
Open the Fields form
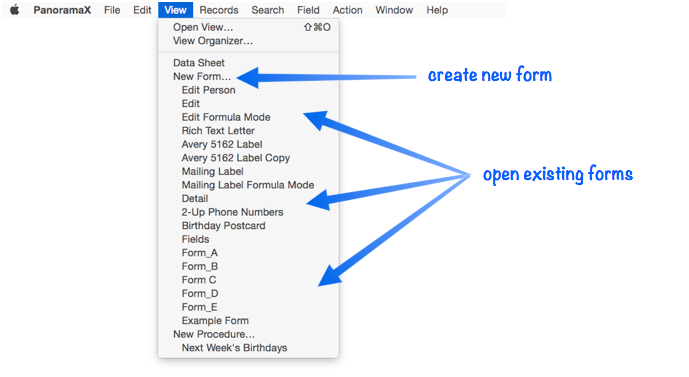click(x=249, y=239)
